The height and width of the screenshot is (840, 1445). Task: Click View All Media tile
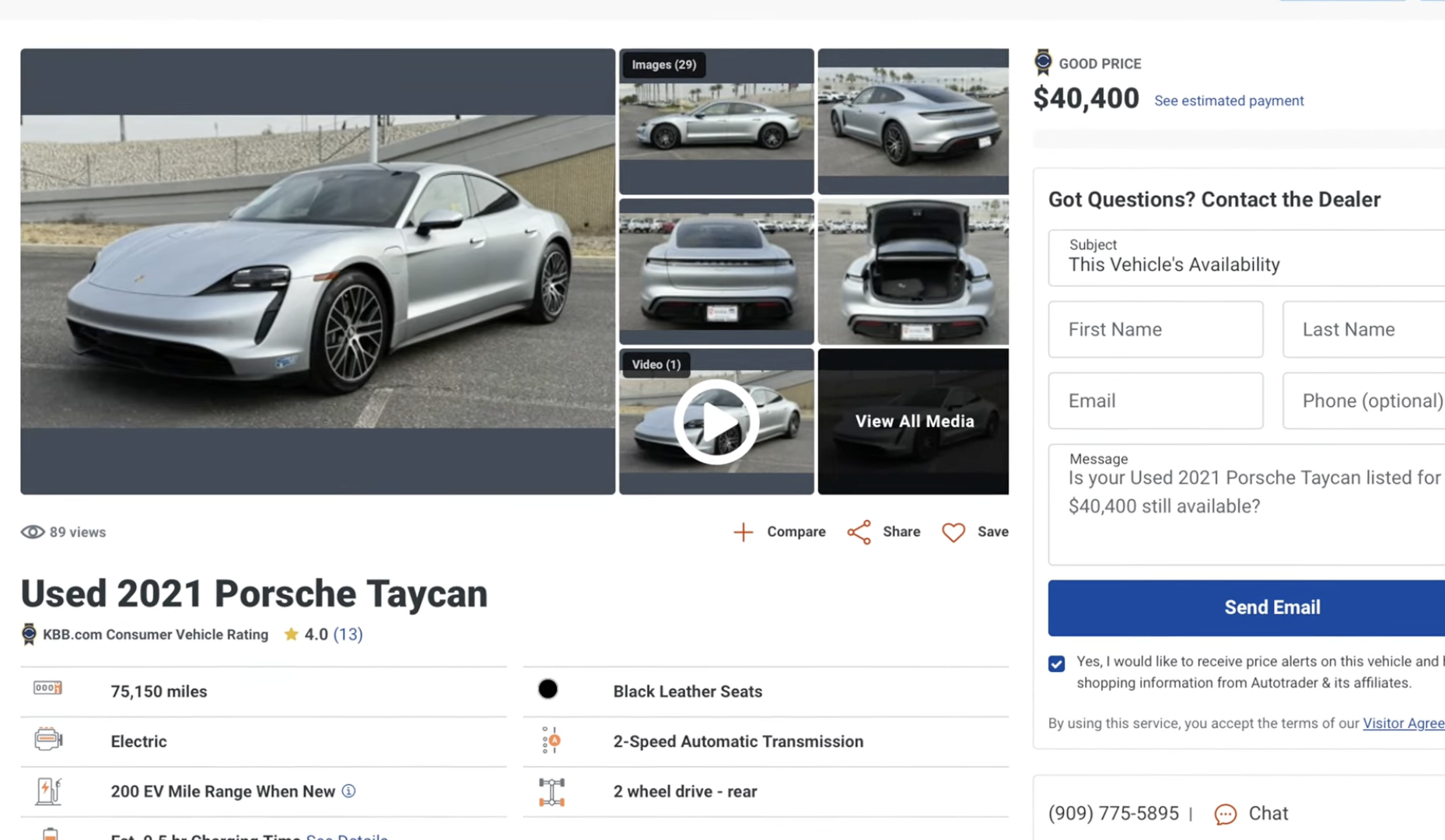pos(913,422)
